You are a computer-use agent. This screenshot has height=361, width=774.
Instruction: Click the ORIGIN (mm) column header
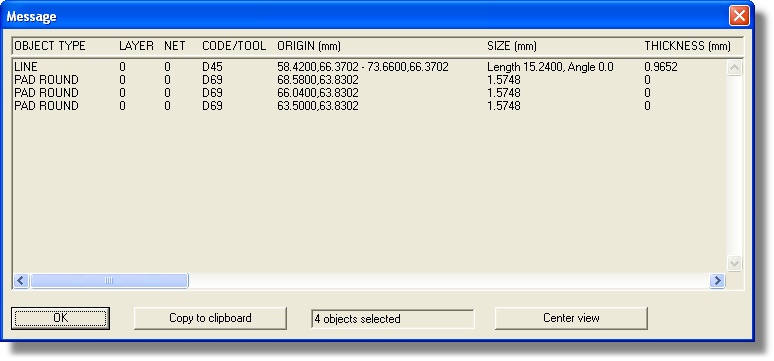309,46
